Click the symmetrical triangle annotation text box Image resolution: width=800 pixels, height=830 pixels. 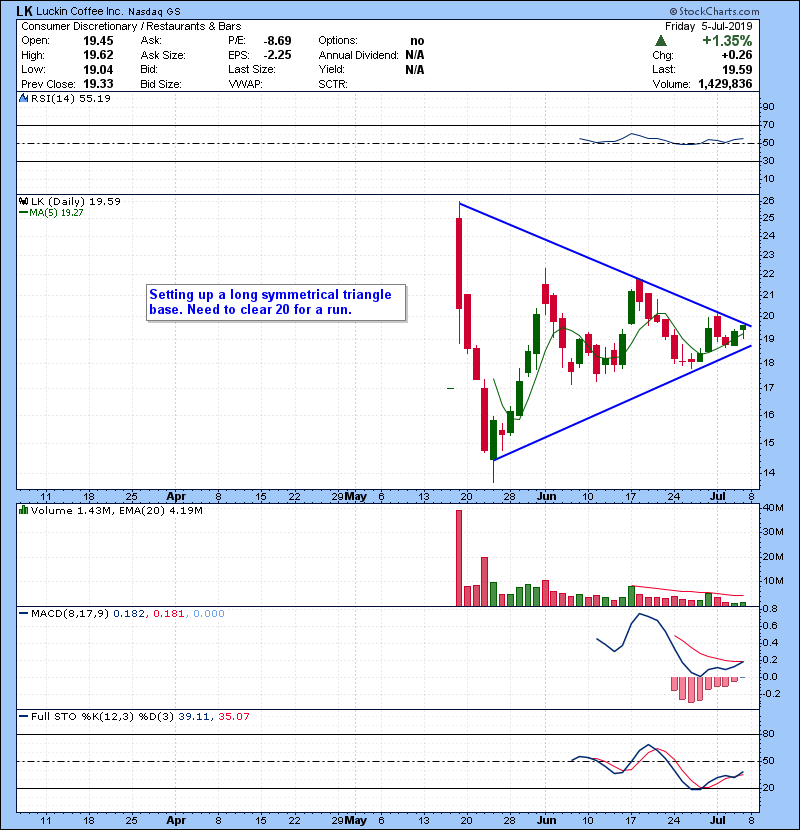point(276,302)
